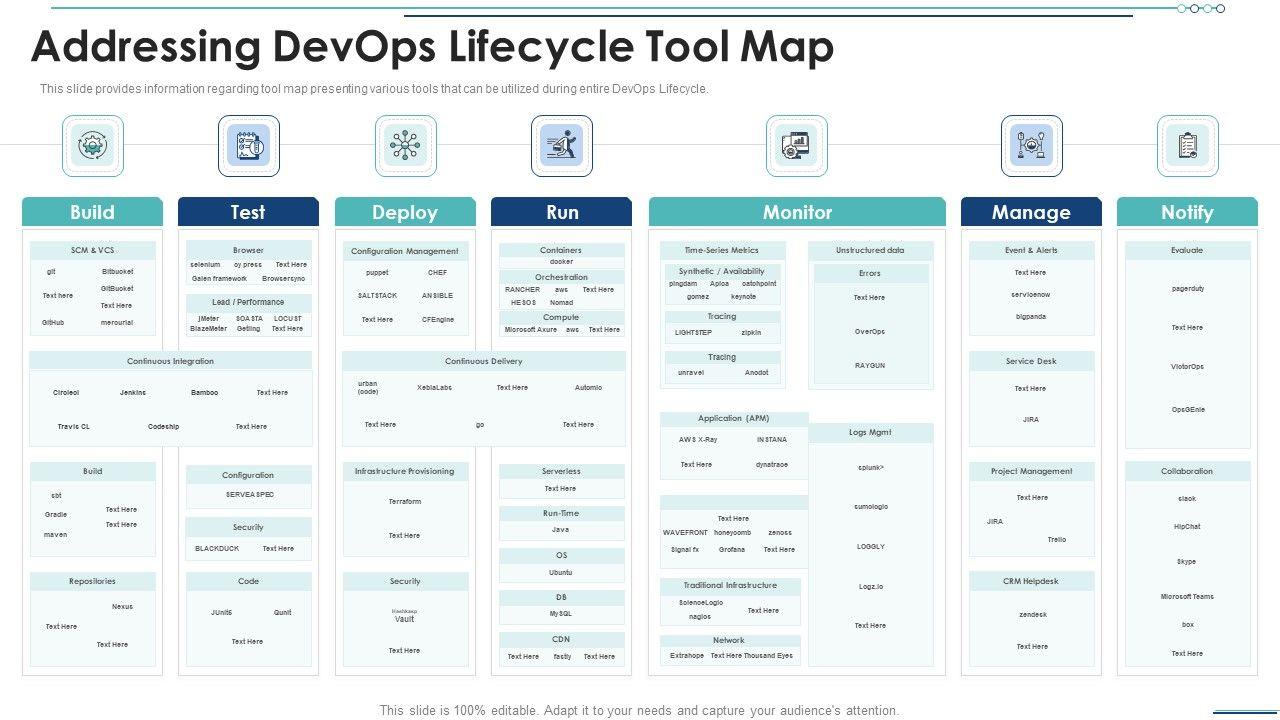This screenshot has height=720, width=1280.
Task: Click the 'Orchestration' section label
Action: (561, 277)
